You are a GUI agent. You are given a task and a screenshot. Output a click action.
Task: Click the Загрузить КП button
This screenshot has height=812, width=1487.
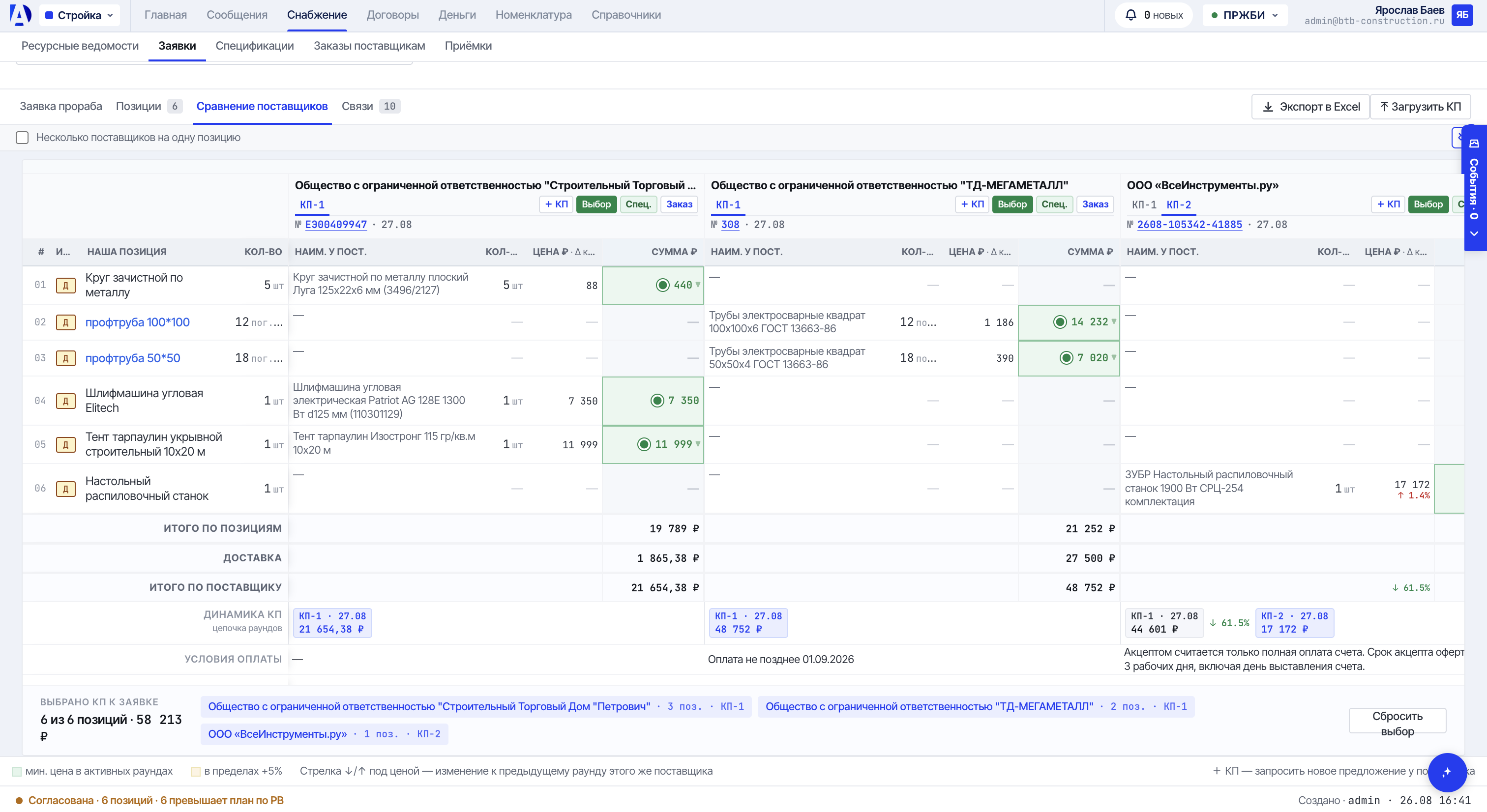1420,107
